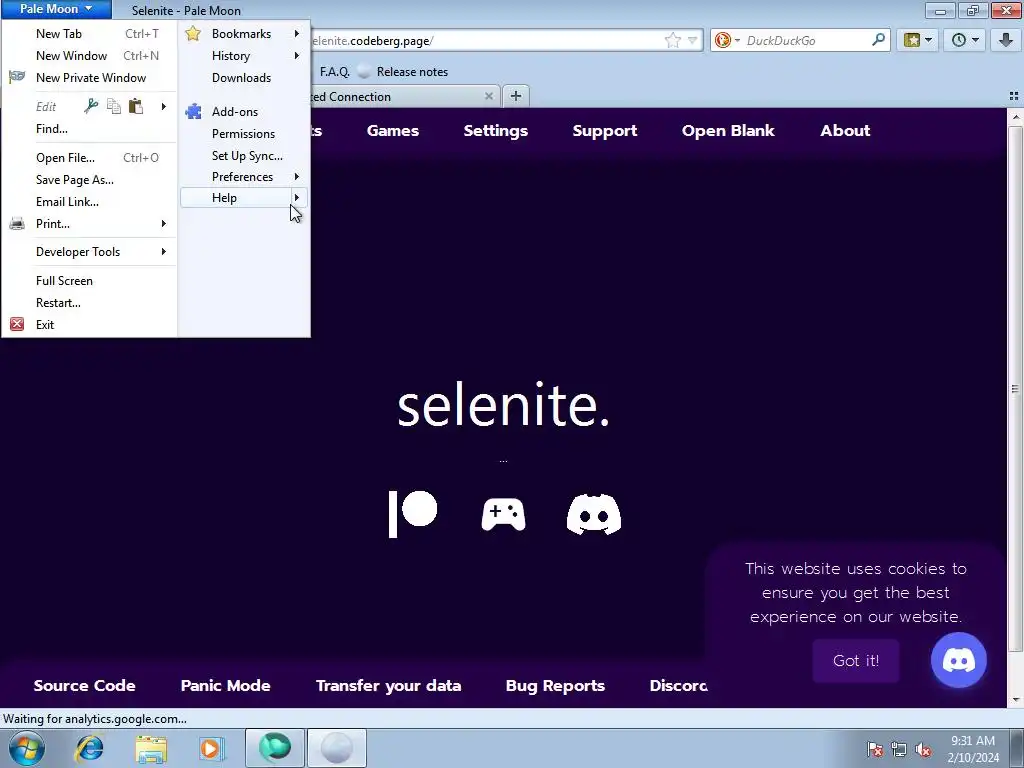This screenshot has width=1024, height=768.
Task: Select Save Page As...
Action: click(89, 180)
